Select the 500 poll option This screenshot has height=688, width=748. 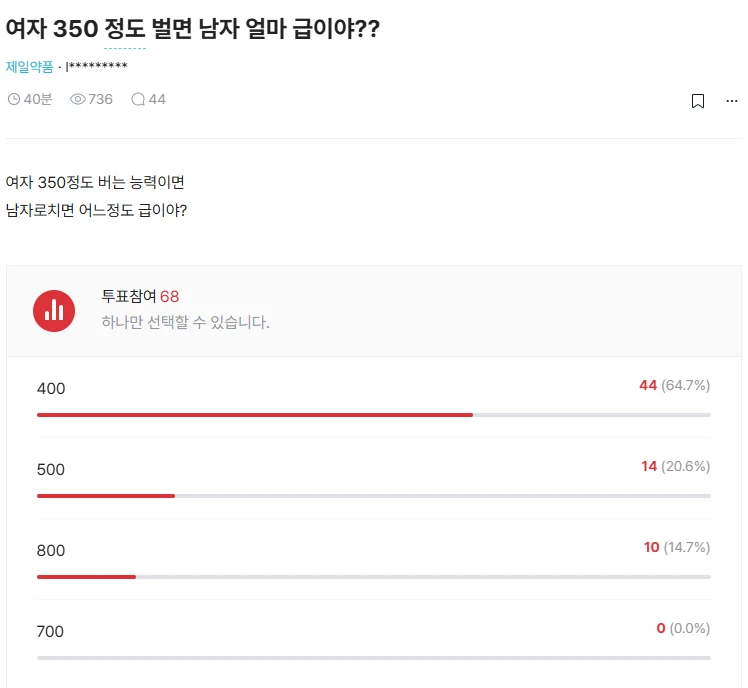[x=374, y=478]
